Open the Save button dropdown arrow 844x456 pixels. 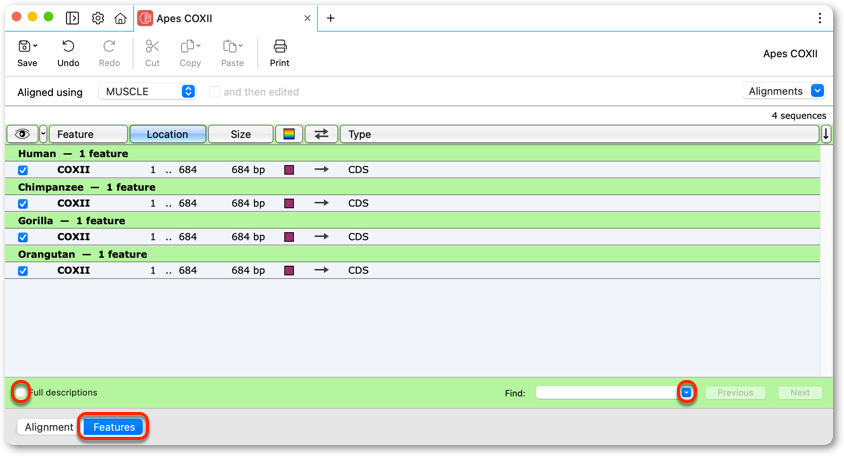[x=35, y=46]
